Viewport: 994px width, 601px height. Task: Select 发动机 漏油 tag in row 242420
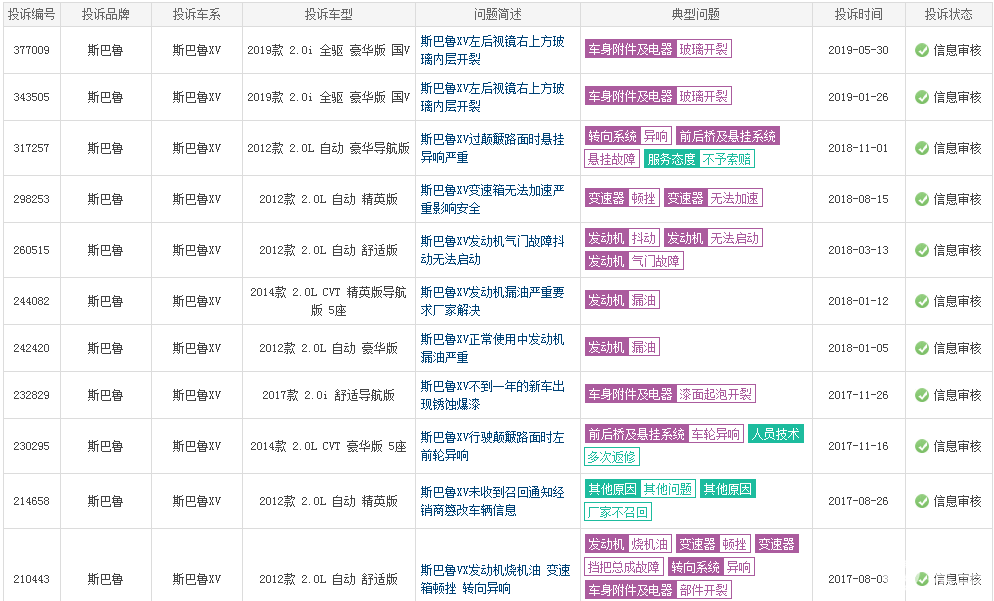coord(623,347)
